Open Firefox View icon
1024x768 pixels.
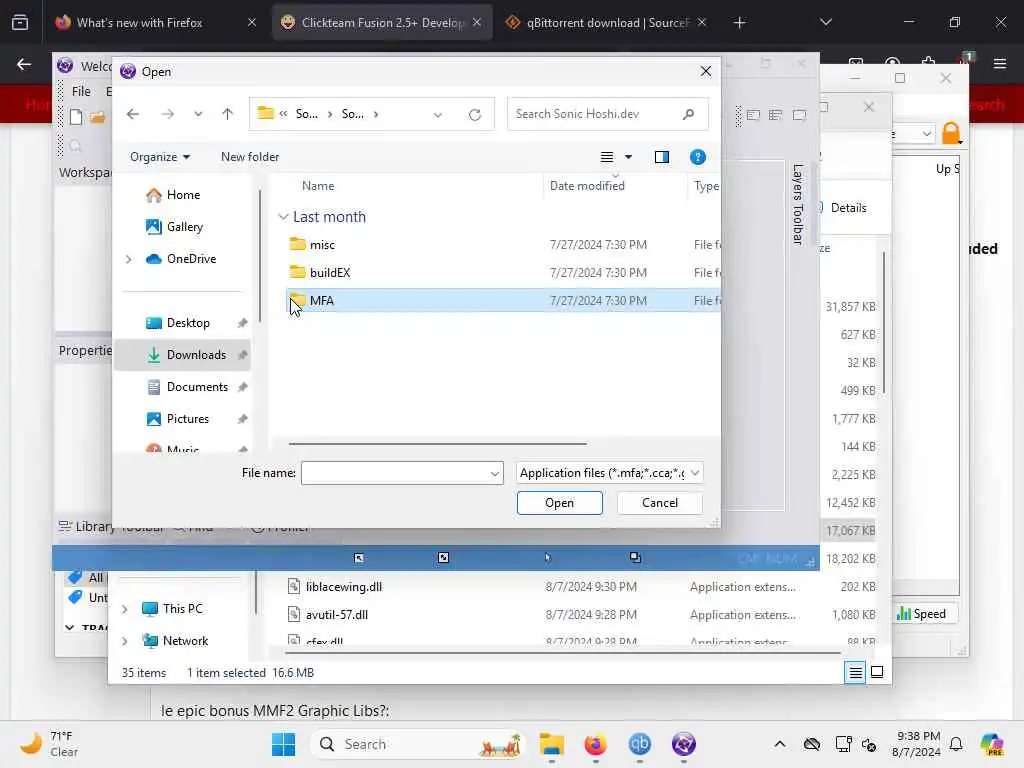[x=20, y=23]
